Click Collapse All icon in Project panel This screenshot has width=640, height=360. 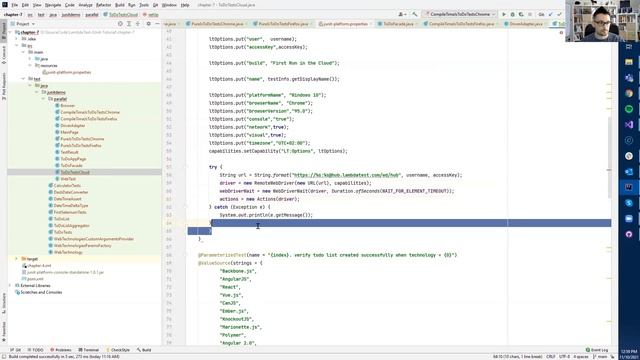(x=138, y=24)
